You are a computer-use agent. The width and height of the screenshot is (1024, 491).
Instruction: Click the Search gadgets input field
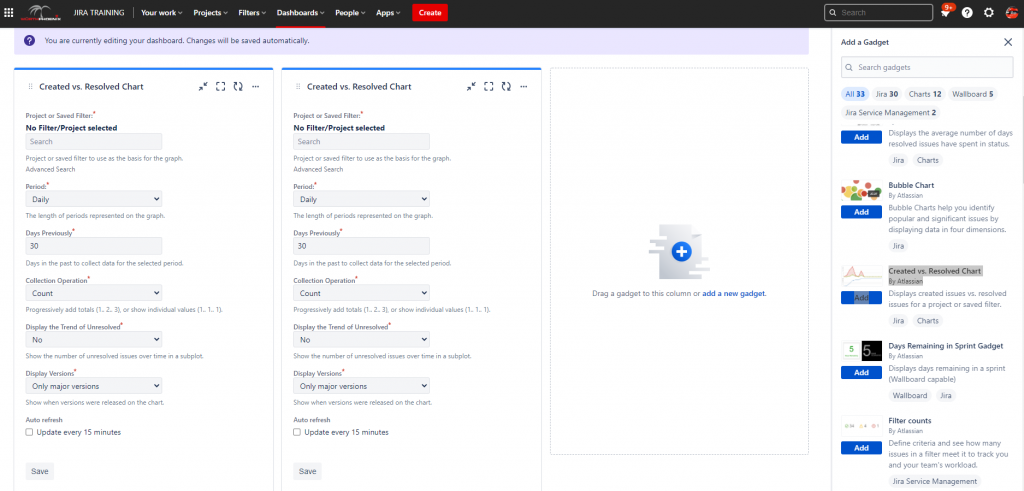(927, 67)
